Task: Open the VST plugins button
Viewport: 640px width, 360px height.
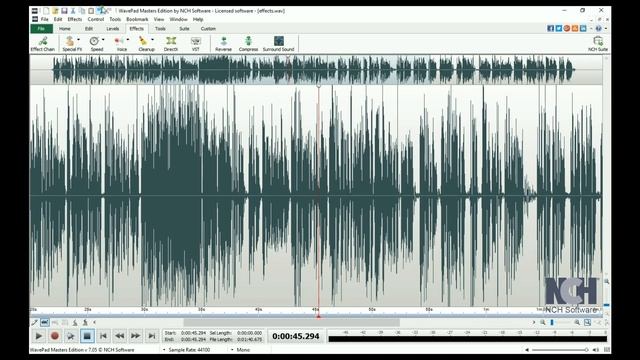Action: tap(196, 44)
